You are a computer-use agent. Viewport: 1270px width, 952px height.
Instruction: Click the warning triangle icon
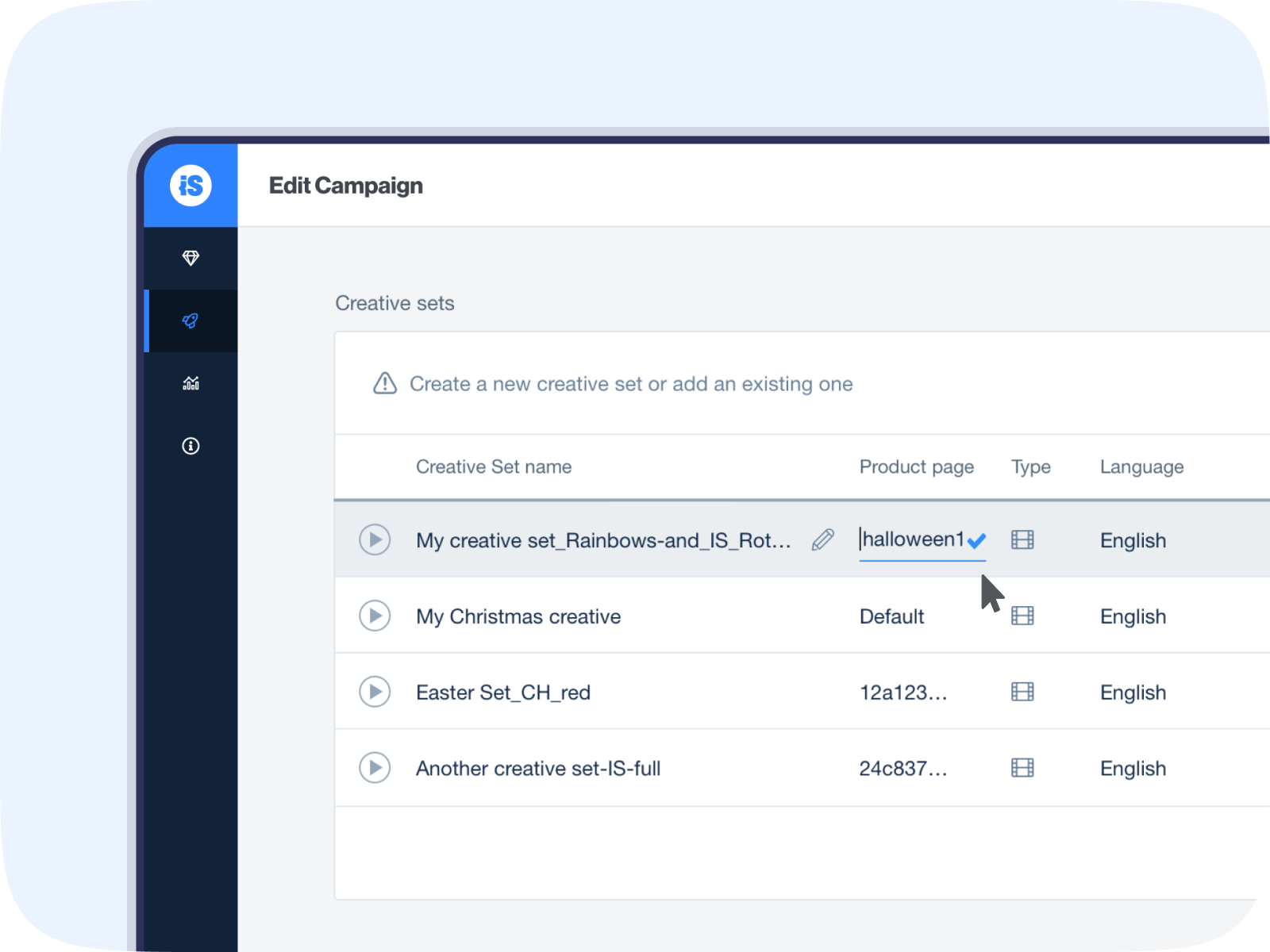(385, 383)
